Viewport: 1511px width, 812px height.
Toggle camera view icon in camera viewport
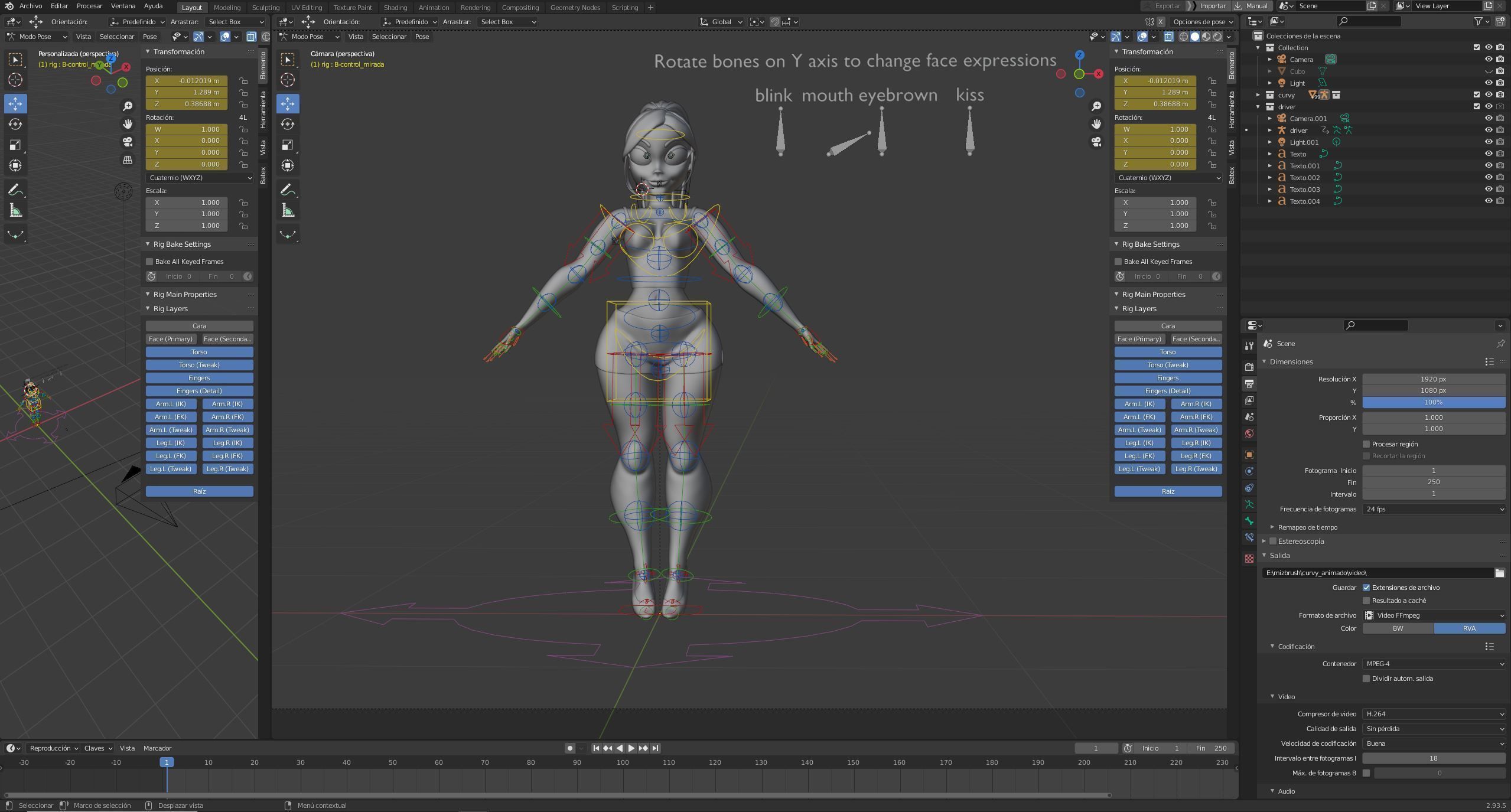(1096, 142)
